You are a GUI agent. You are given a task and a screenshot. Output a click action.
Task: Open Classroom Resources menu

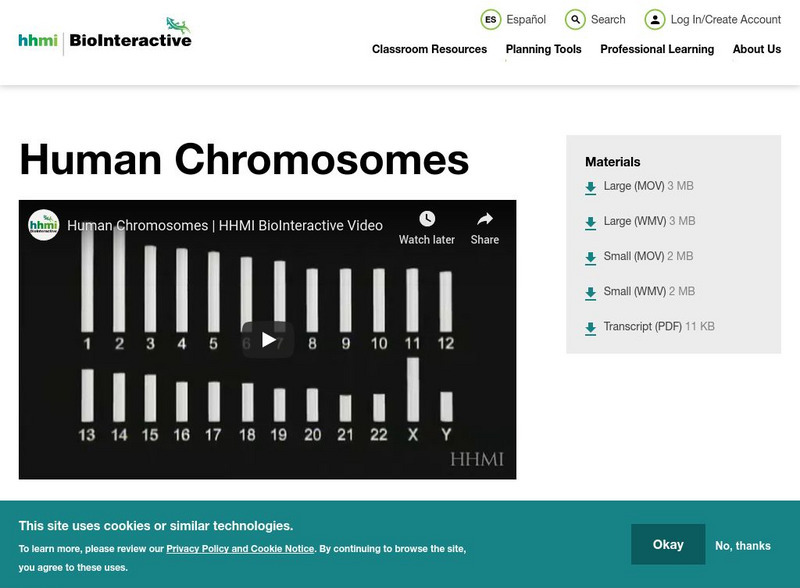coord(429,49)
